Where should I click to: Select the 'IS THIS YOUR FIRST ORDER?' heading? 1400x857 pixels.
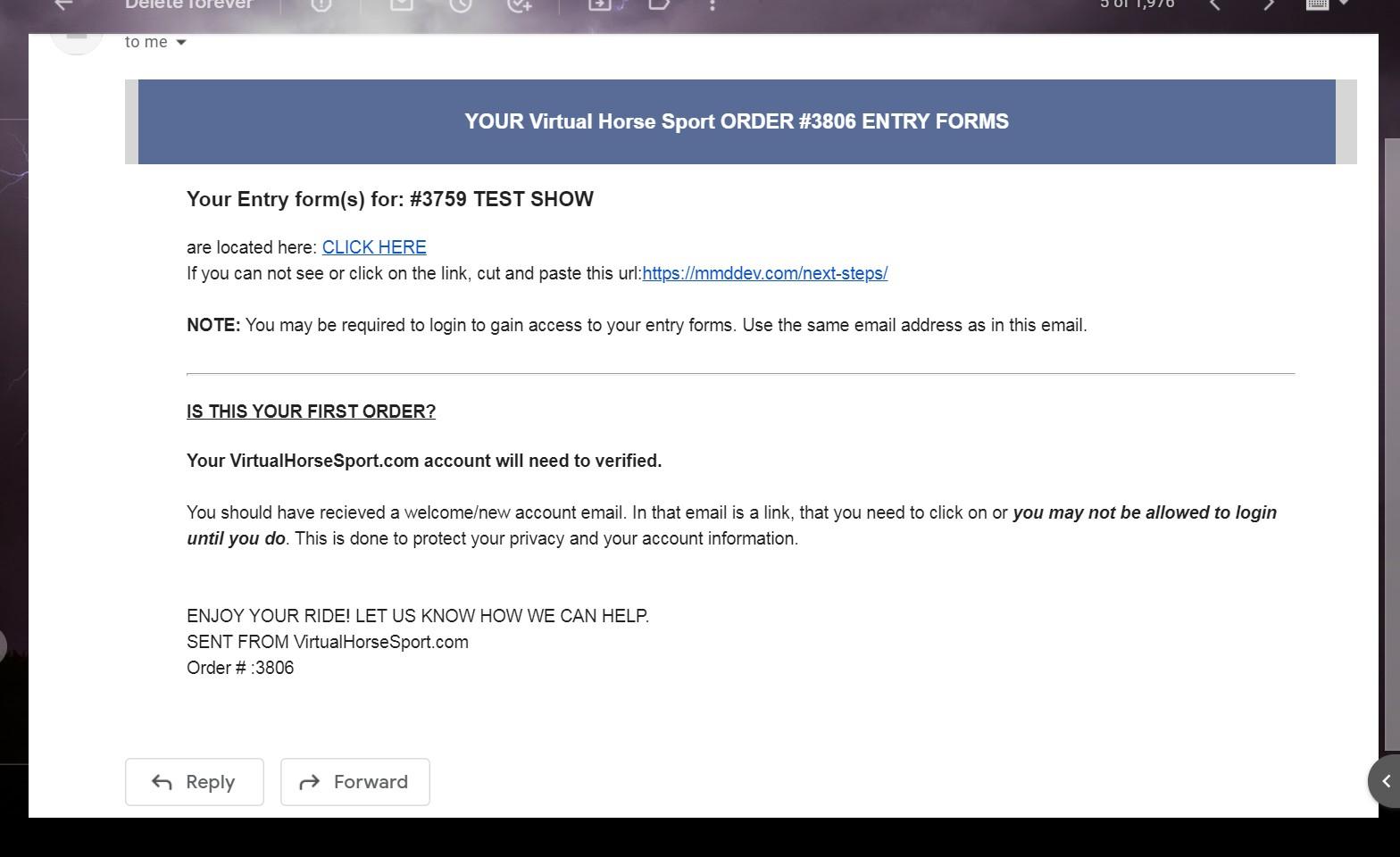311,412
